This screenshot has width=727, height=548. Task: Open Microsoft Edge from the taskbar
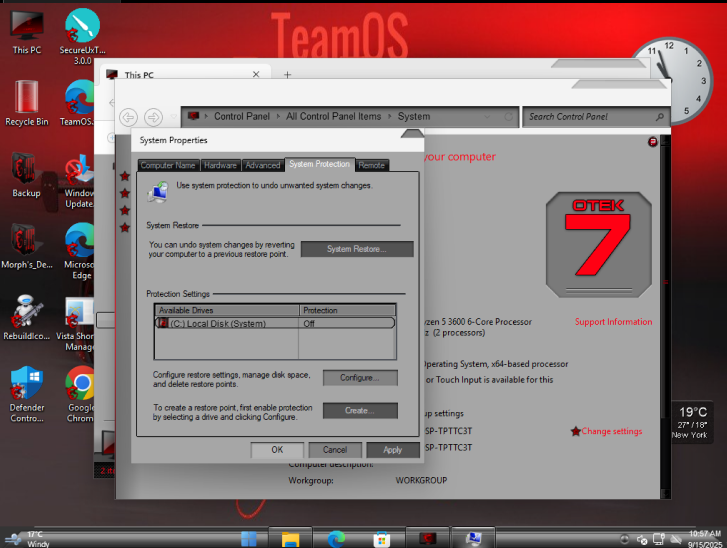tap(336, 539)
